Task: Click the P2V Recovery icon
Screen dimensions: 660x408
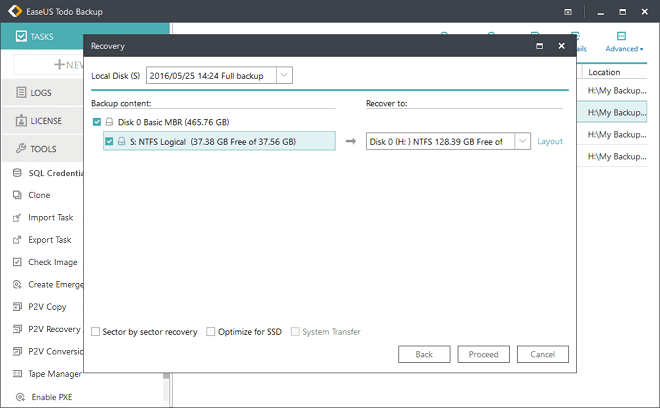Action: [x=17, y=329]
